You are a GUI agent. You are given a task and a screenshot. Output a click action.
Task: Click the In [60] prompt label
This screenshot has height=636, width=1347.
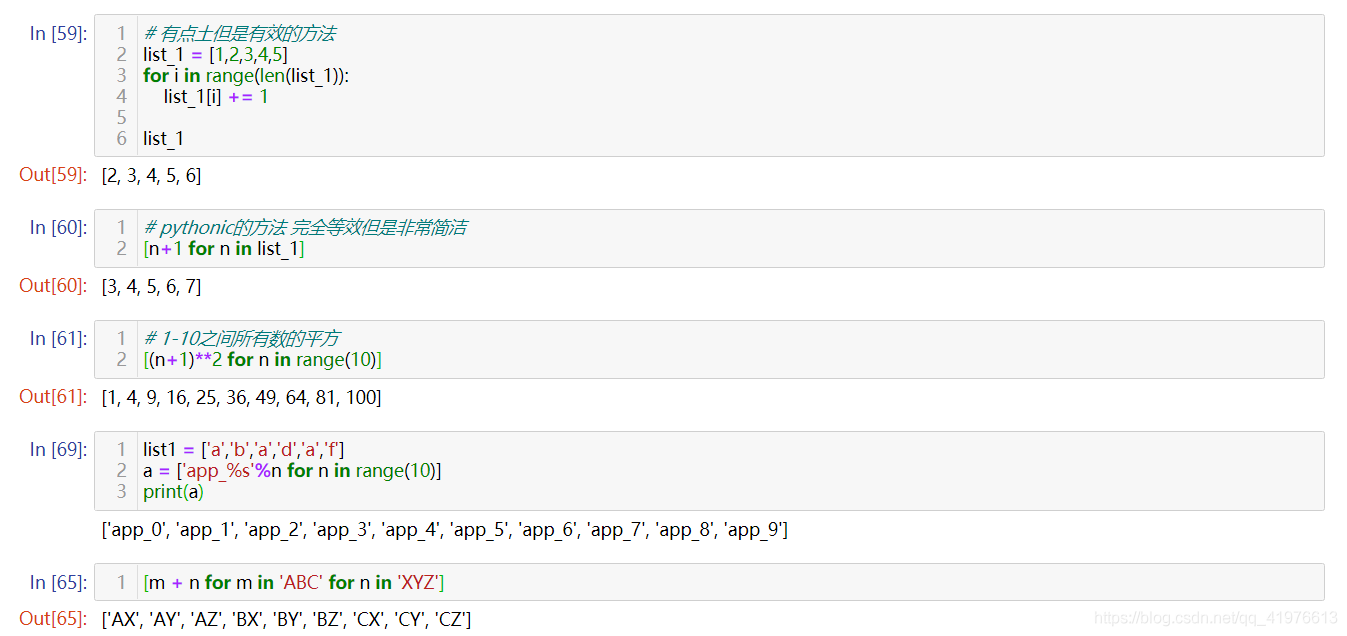(x=58, y=227)
